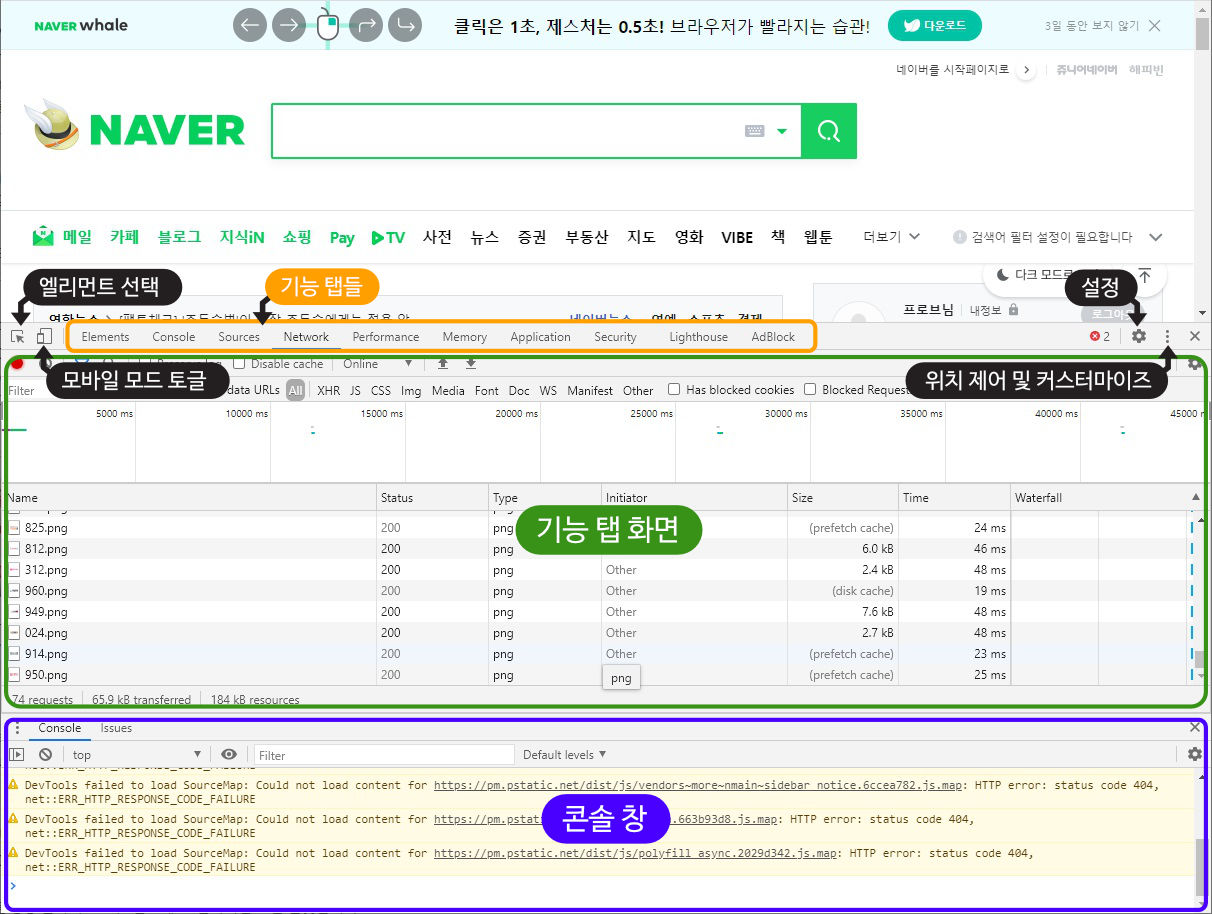Expand the search suggestions green arrow
Viewport: 1212px width, 914px height.
point(782,131)
